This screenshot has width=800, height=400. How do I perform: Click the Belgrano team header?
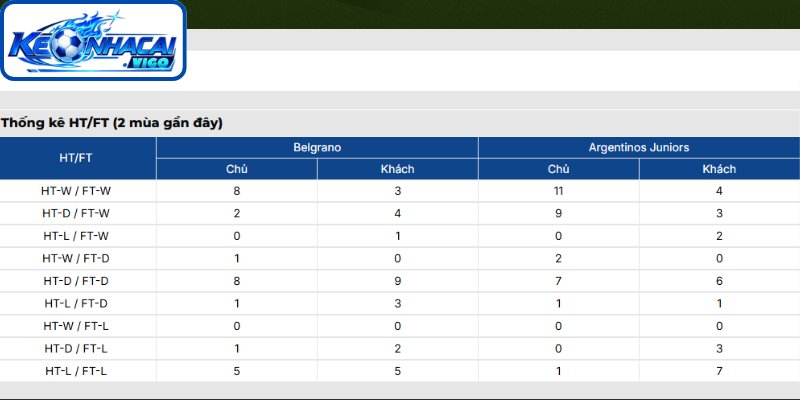click(317, 147)
